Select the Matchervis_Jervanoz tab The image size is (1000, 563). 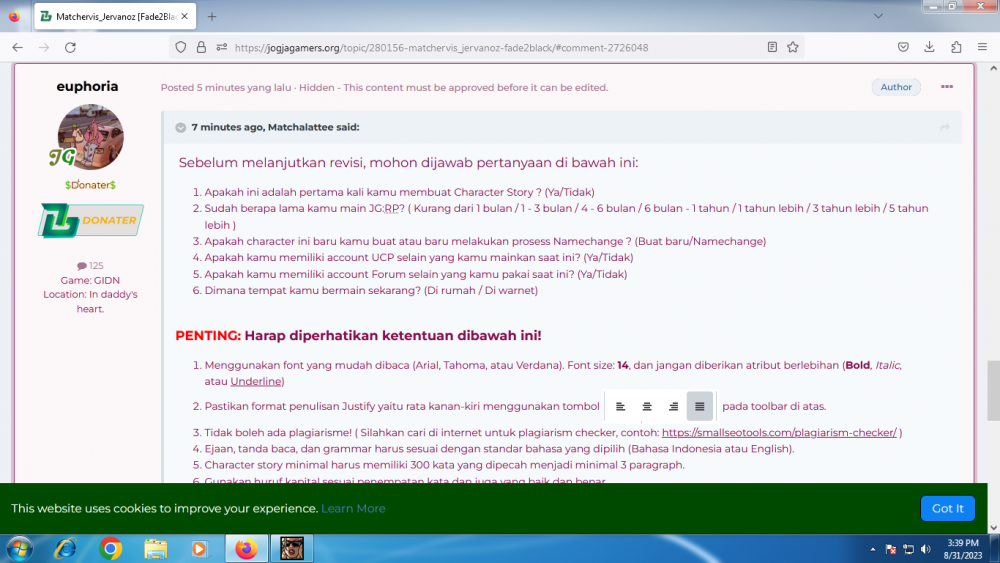click(115, 17)
